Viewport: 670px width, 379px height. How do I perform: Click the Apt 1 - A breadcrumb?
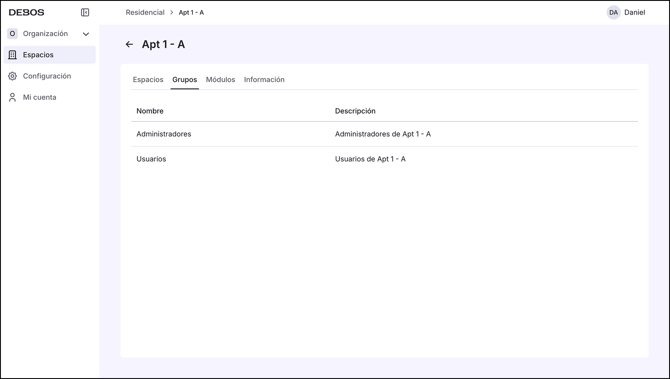191,12
